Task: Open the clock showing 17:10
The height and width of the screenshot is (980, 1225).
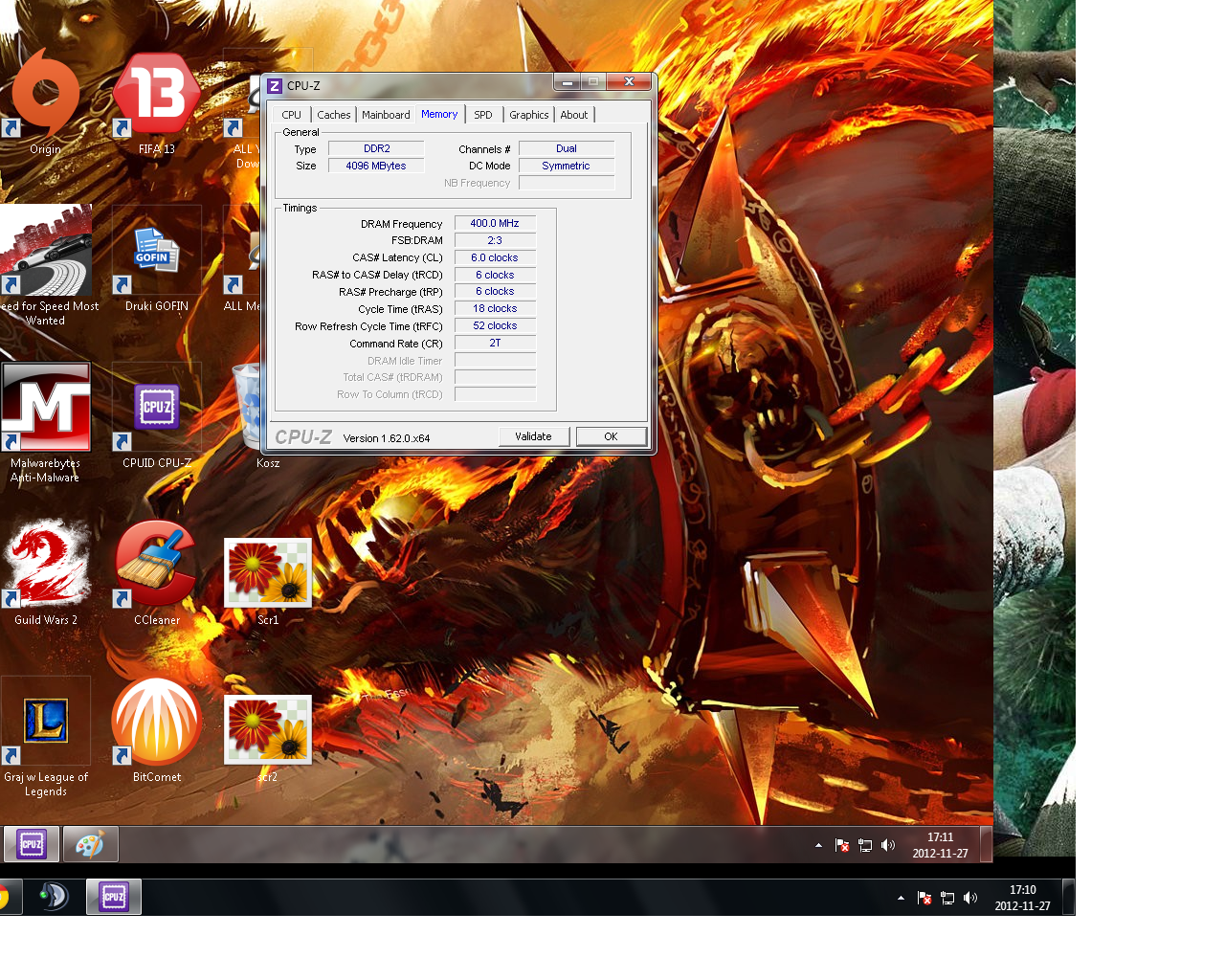Action: [1022, 898]
